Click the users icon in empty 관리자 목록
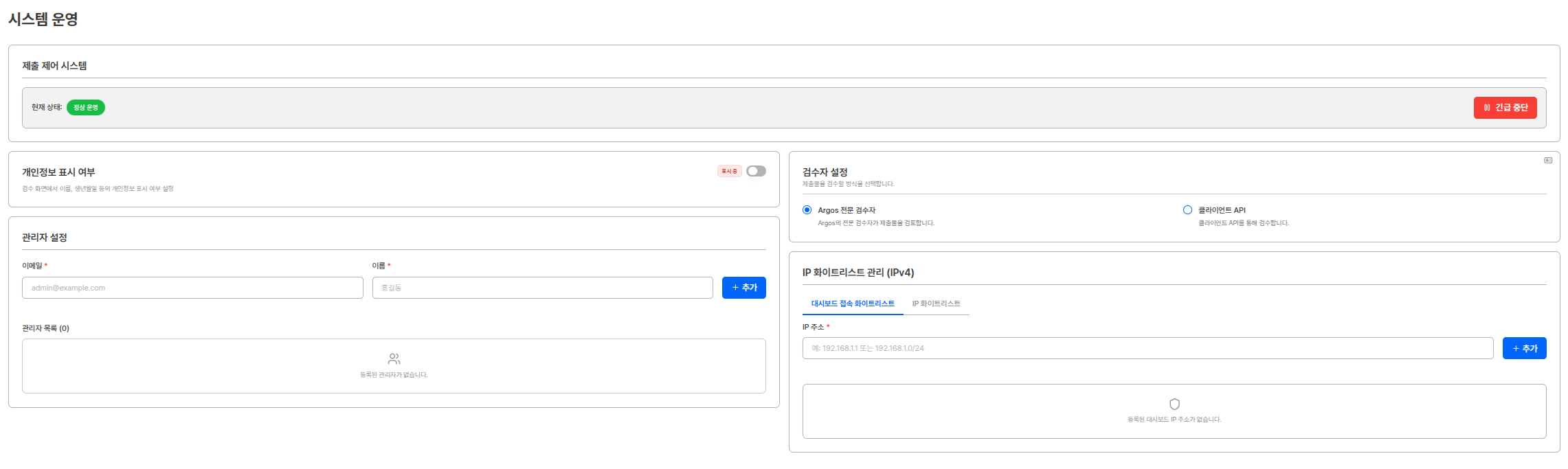Screen dimensions: 1568x469 coord(394,359)
